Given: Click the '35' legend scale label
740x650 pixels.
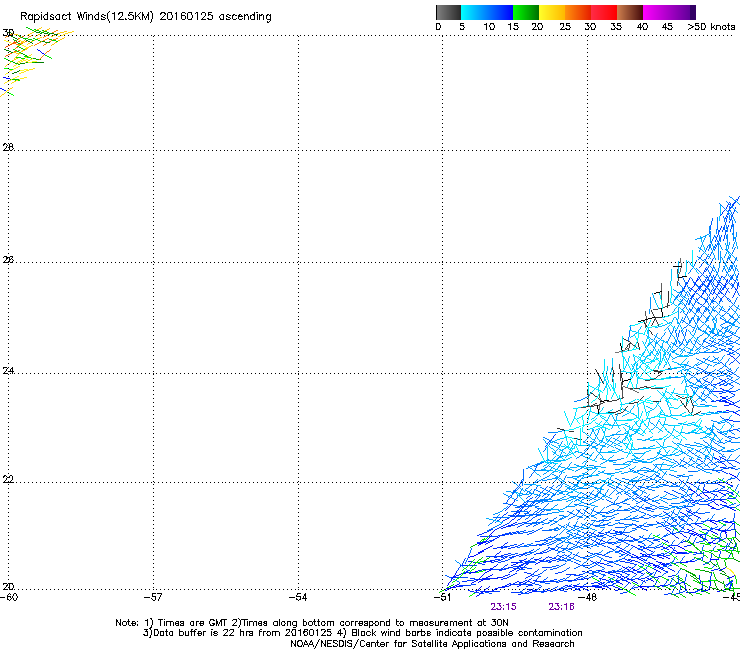Looking at the screenshot, I should click(616, 27).
